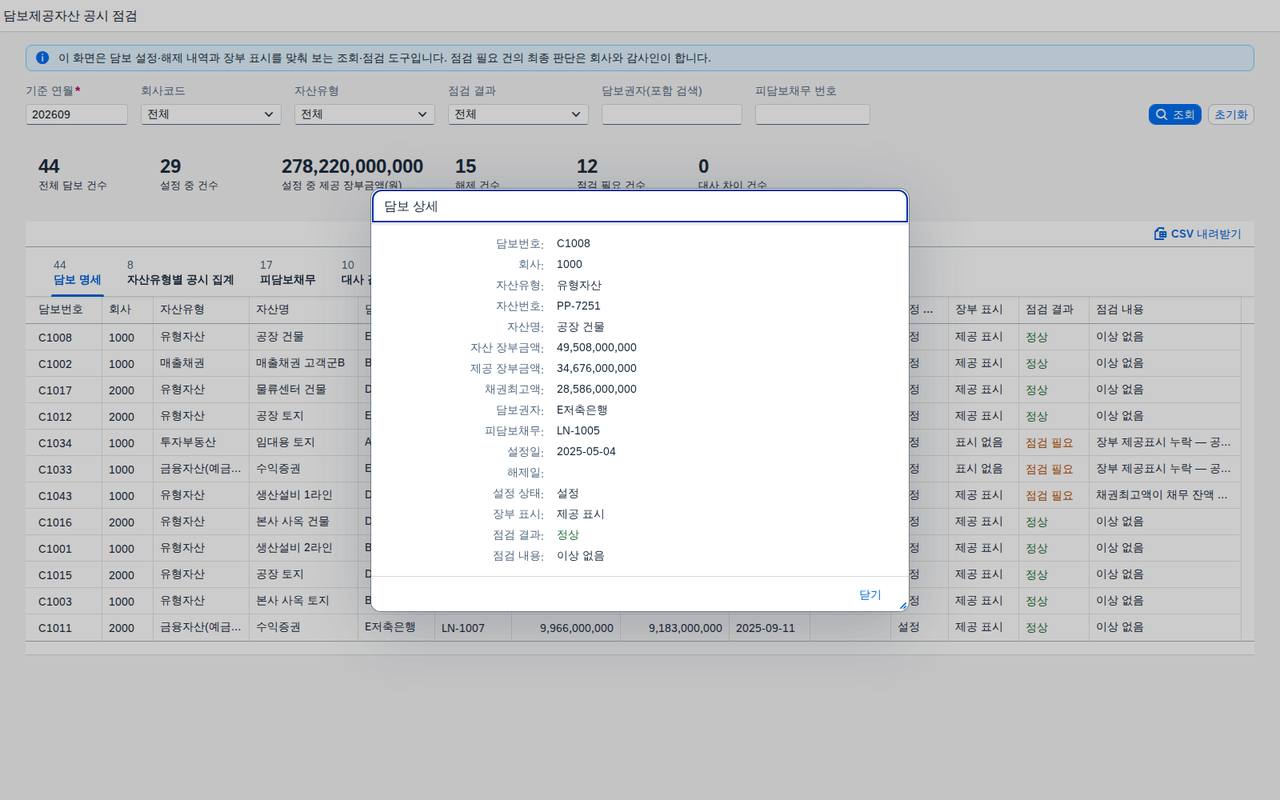Click the 29 설정 중 건수 tile

[x=189, y=174]
